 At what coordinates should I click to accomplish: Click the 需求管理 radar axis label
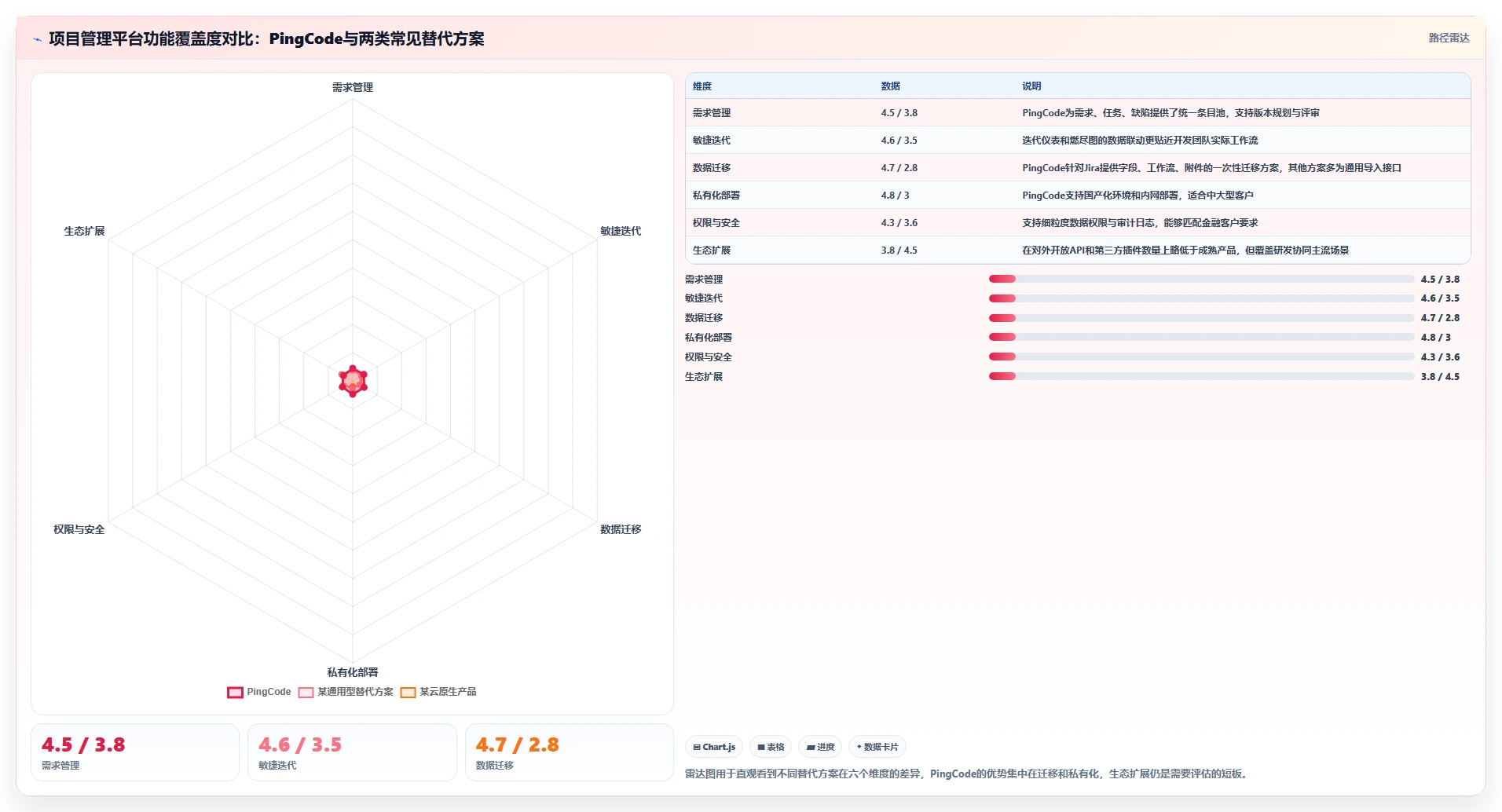tap(353, 87)
